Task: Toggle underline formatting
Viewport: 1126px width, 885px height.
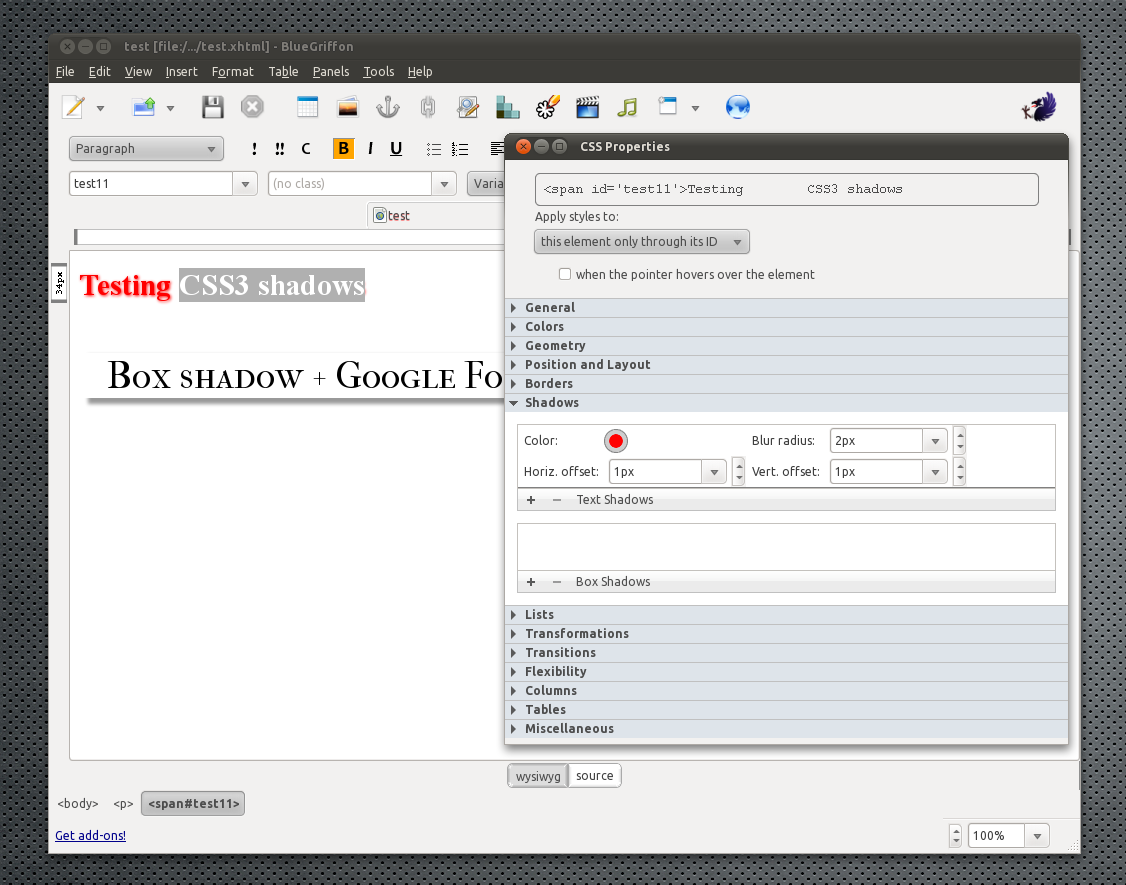Action: click(396, 149)
